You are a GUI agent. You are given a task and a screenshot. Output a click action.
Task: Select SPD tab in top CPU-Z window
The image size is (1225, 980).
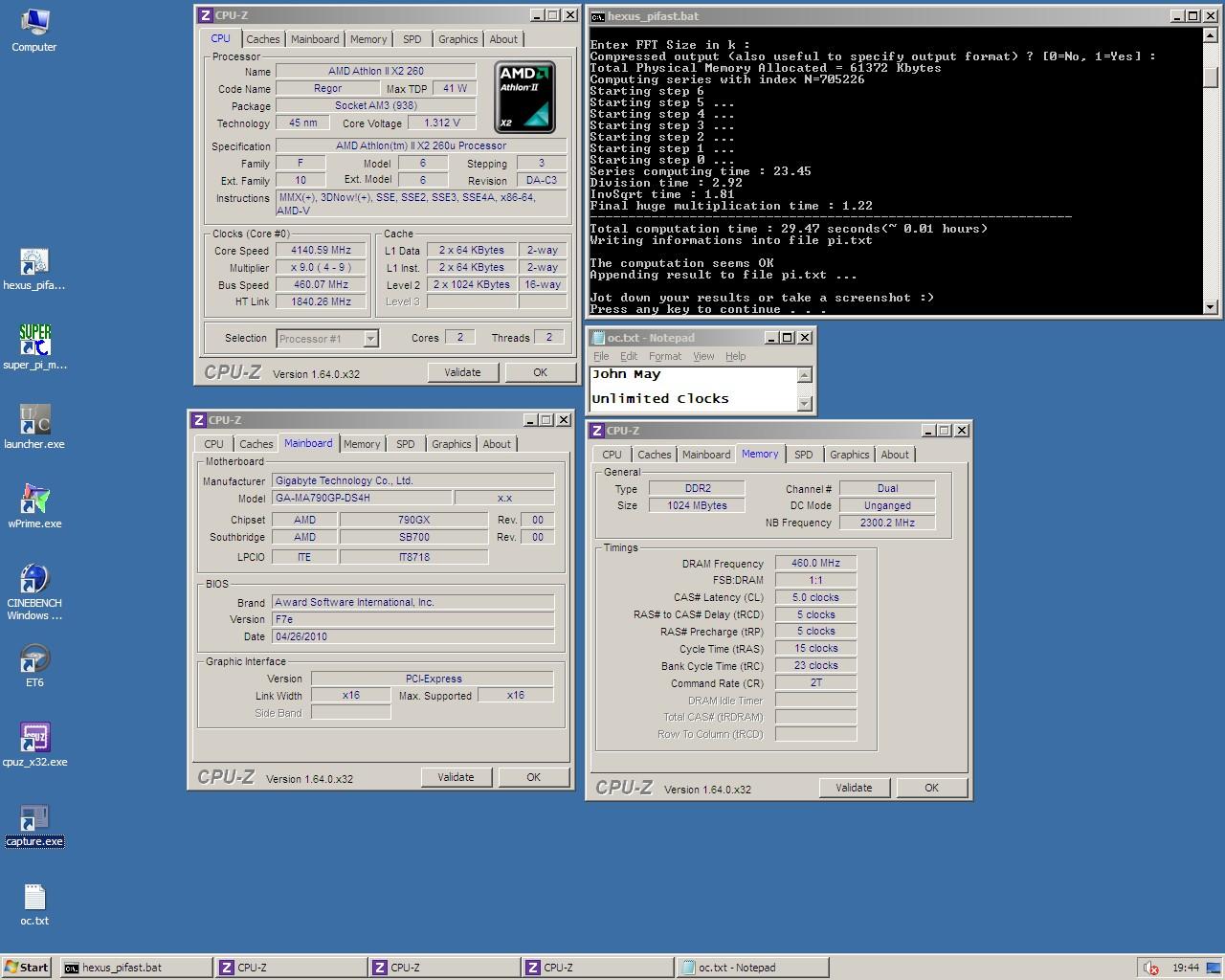point(412,39)
